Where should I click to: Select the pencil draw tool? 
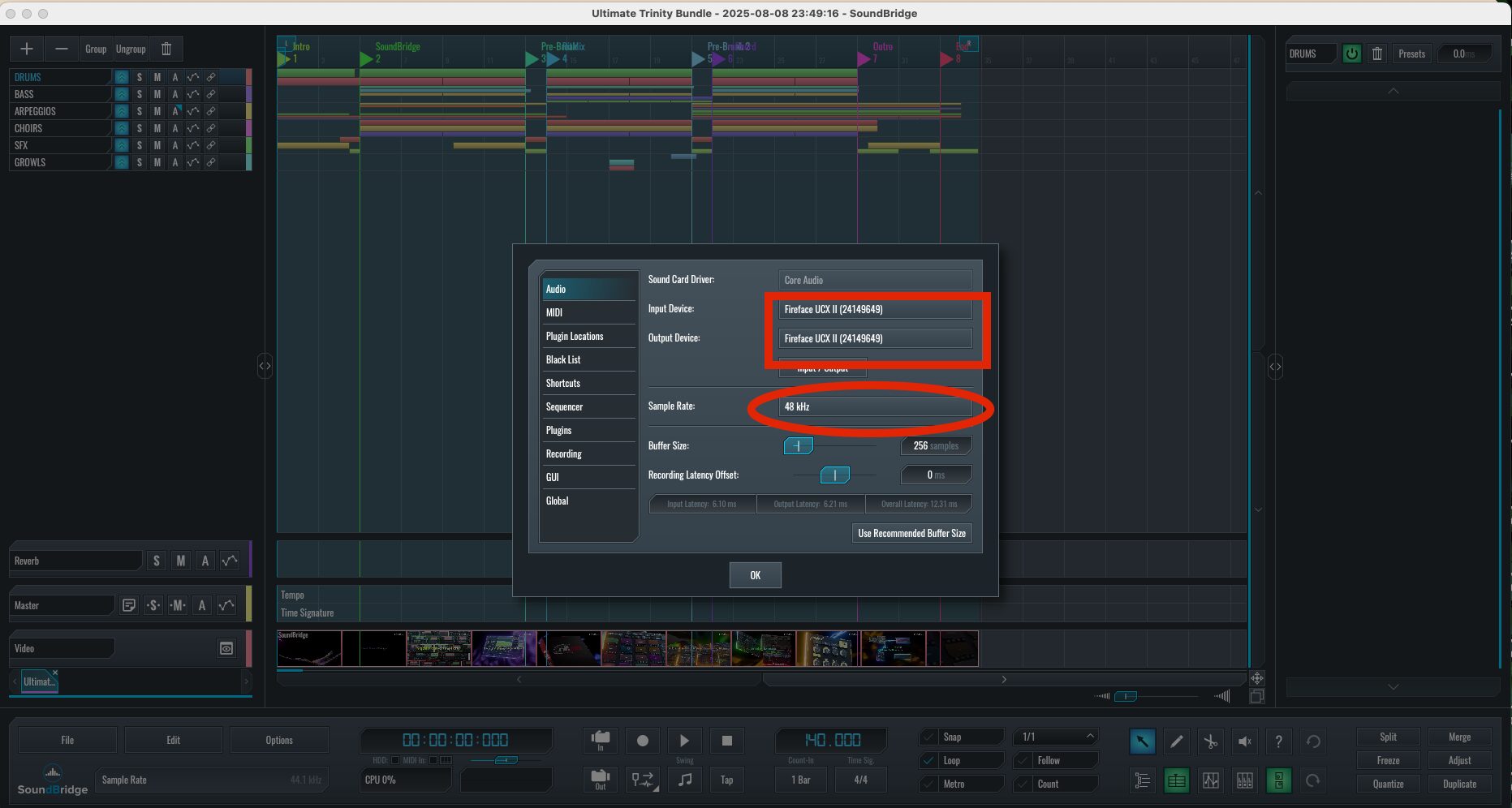1176,741
